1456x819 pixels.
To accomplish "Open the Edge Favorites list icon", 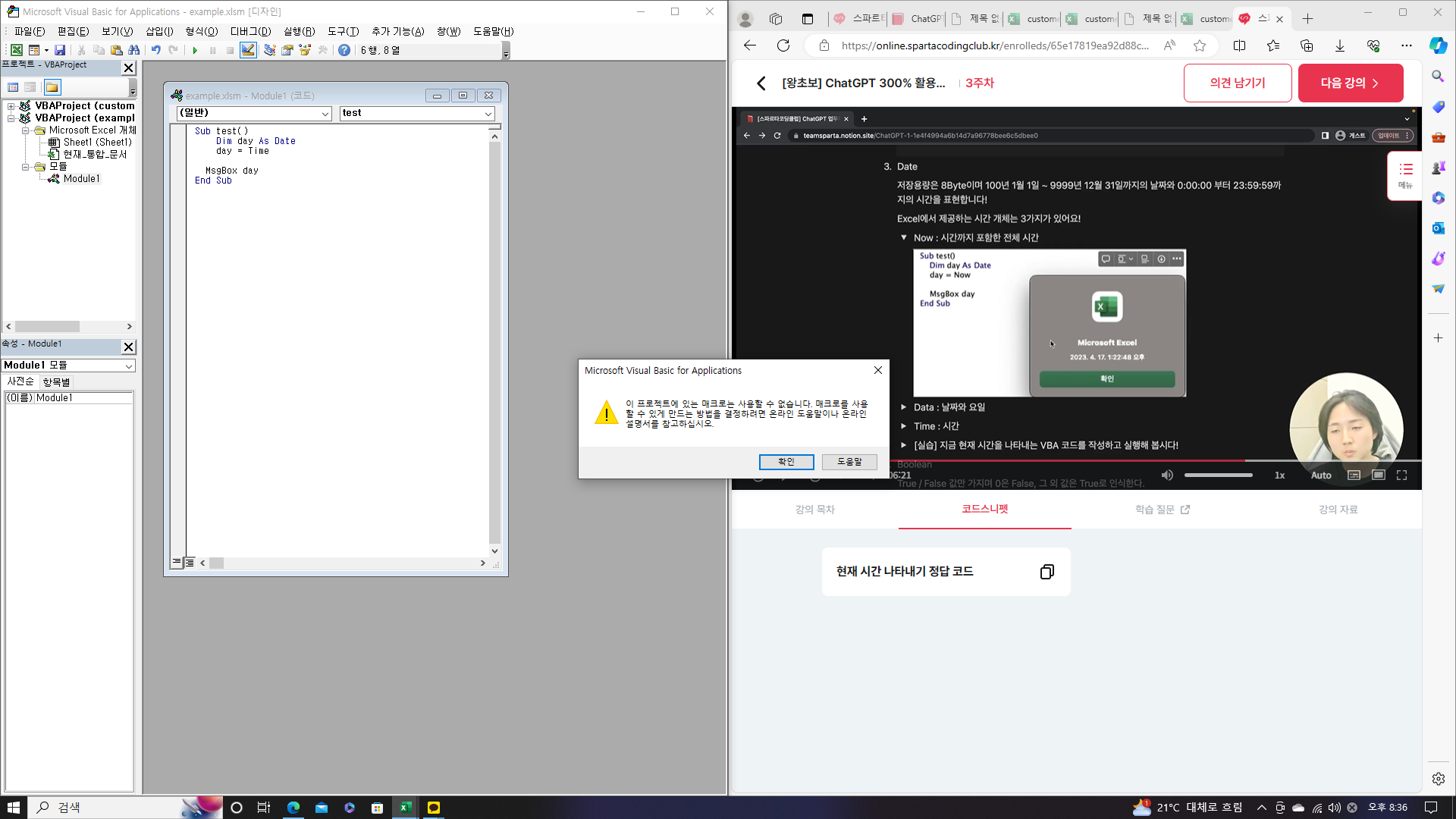I will click(1273, 45).
